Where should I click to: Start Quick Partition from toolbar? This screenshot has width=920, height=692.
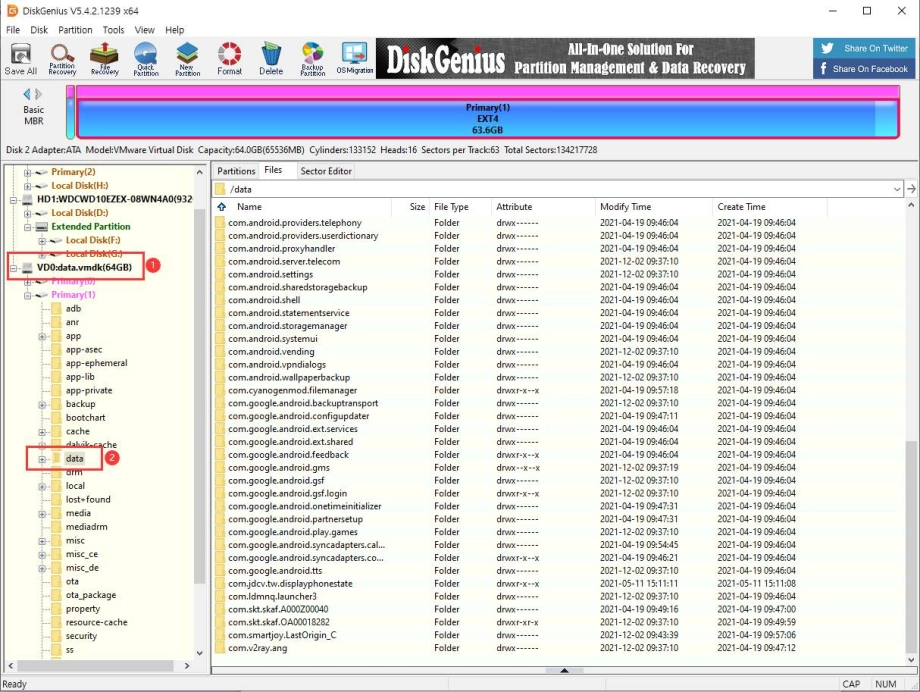[146, 59]
